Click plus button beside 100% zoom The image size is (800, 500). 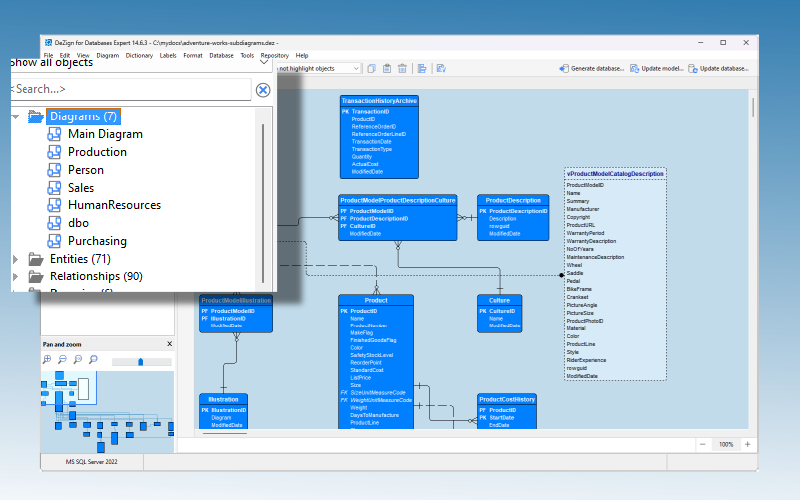click(747, 444)
